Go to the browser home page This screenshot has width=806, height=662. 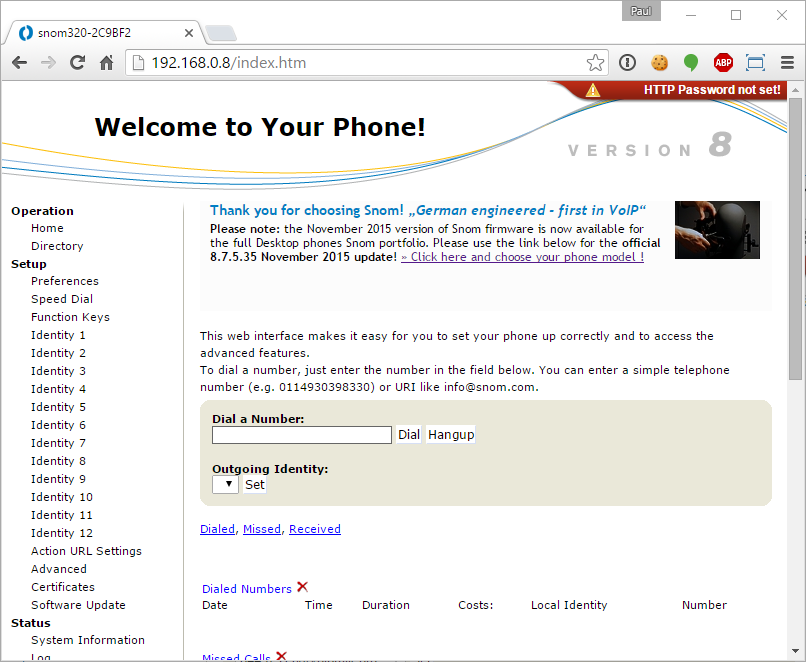pos(106,63)
